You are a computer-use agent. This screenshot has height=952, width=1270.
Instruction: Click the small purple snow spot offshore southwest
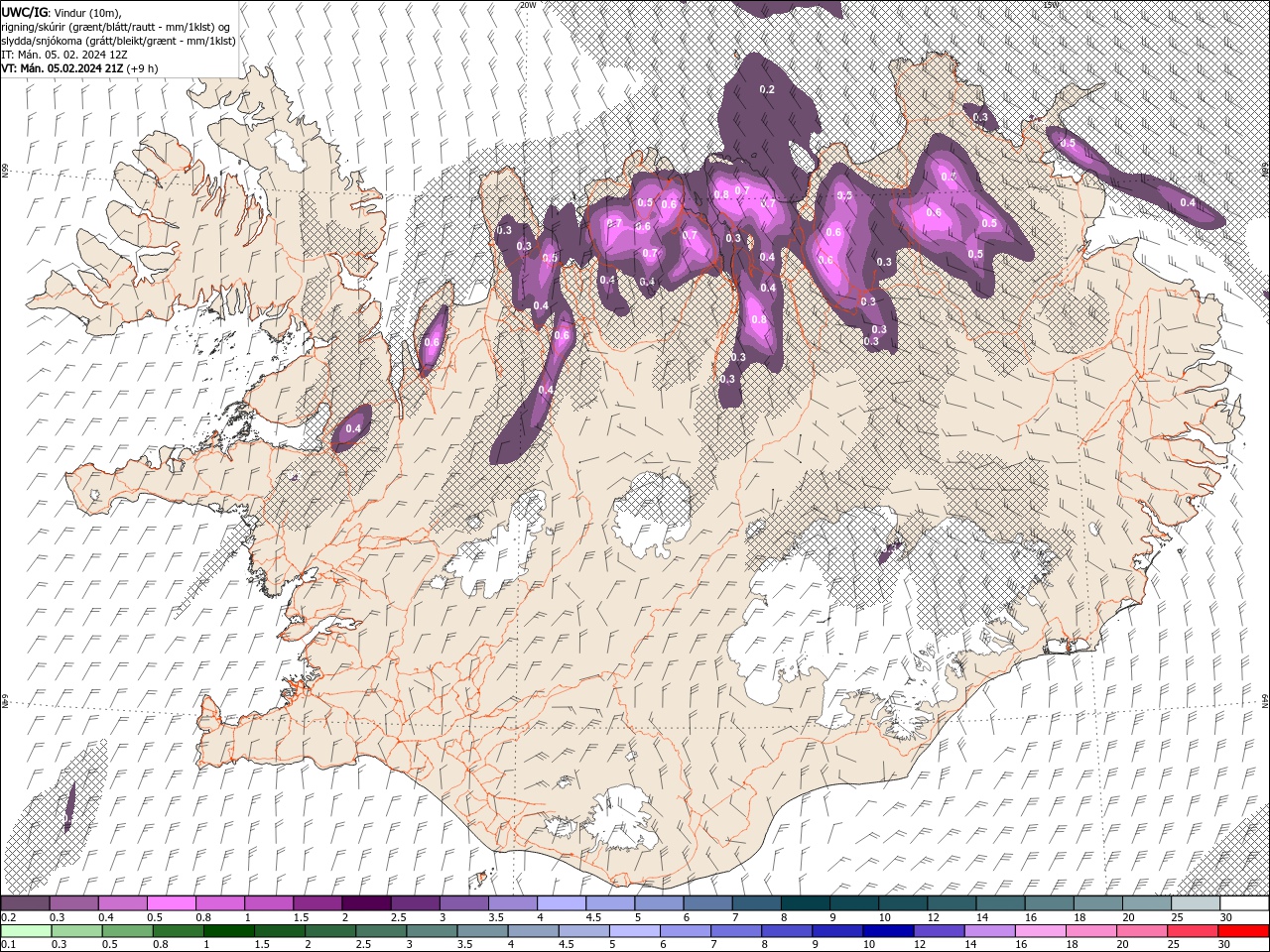[68, 807]
